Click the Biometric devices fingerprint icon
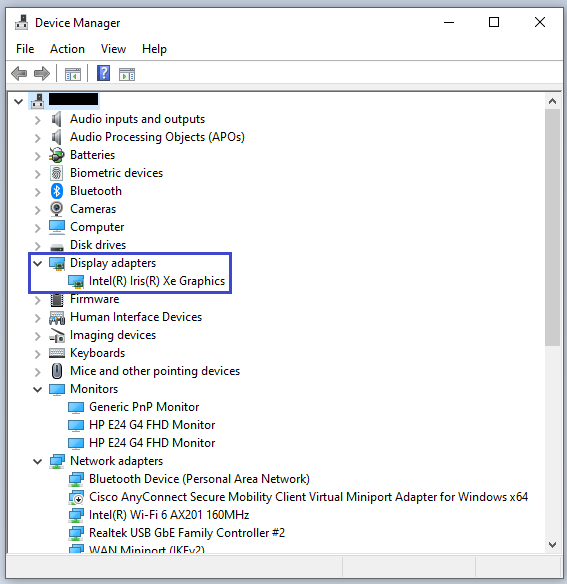Viewport: 567px width, 584px height. [x=57, y=173]
